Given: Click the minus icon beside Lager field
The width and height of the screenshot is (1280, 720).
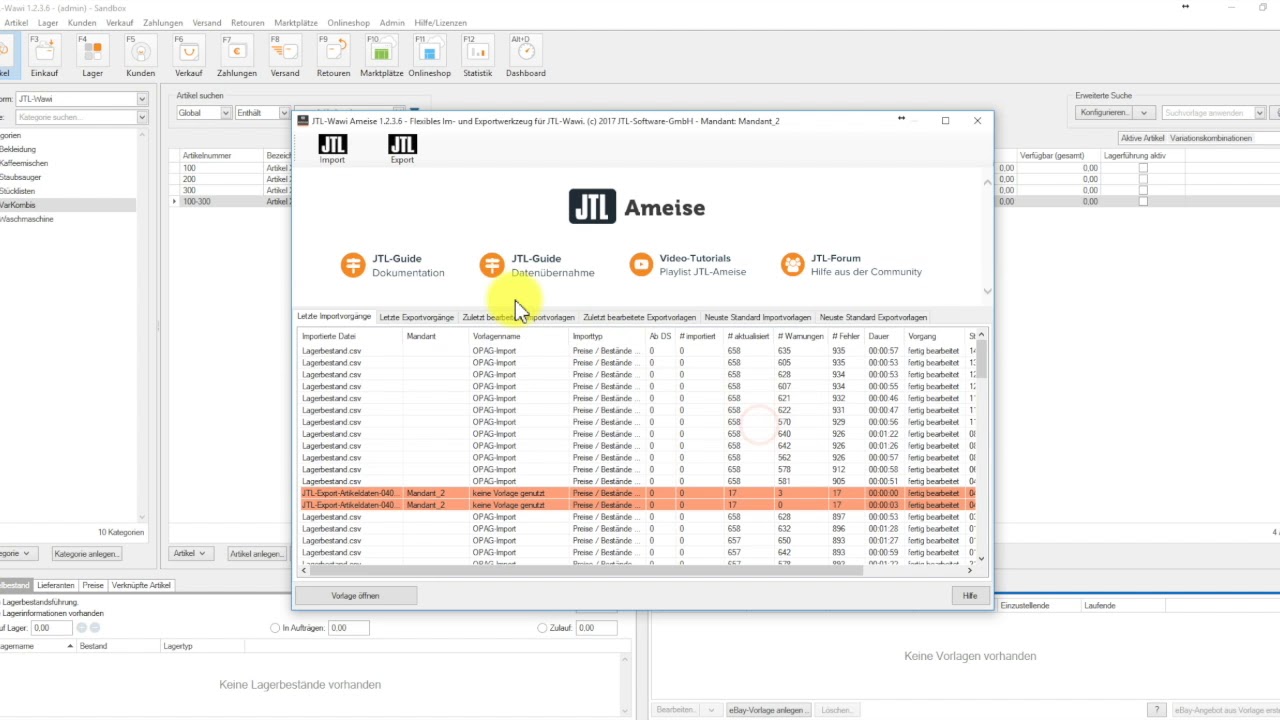Looking at the screenshot, I should tap(95, 628).
